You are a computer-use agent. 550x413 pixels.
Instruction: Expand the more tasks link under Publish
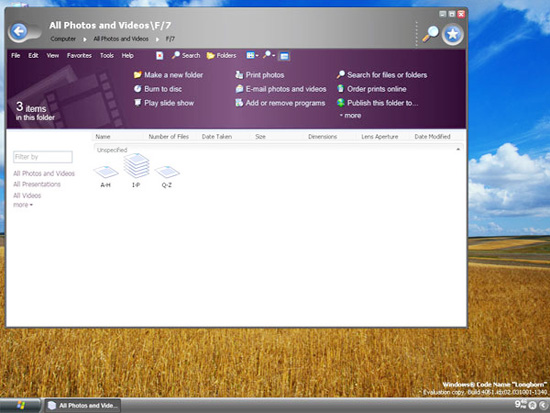pyautogui.click(x=350, y=115)
